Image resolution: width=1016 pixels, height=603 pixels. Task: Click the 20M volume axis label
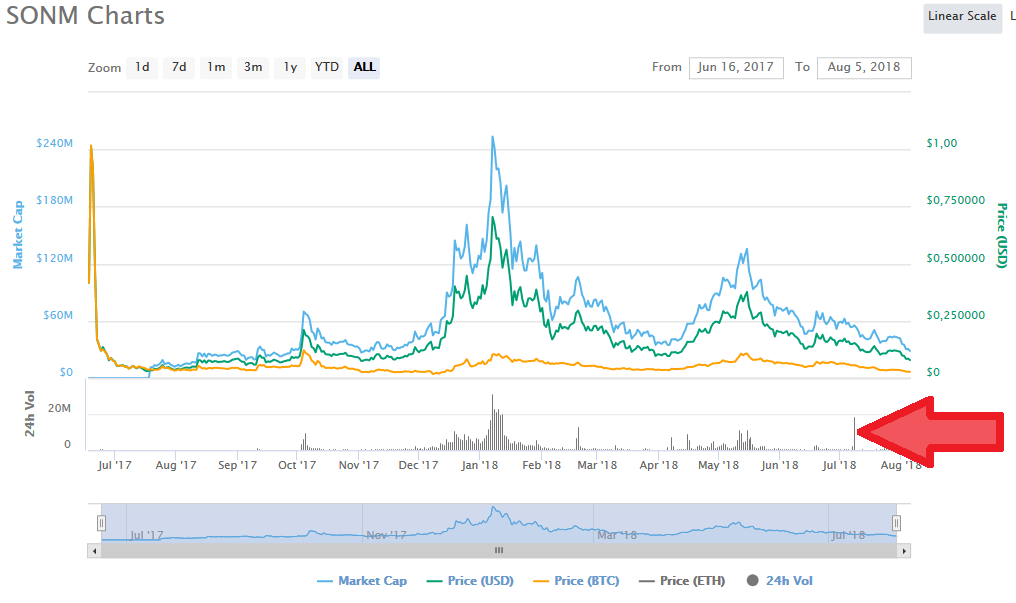point(59,409)
